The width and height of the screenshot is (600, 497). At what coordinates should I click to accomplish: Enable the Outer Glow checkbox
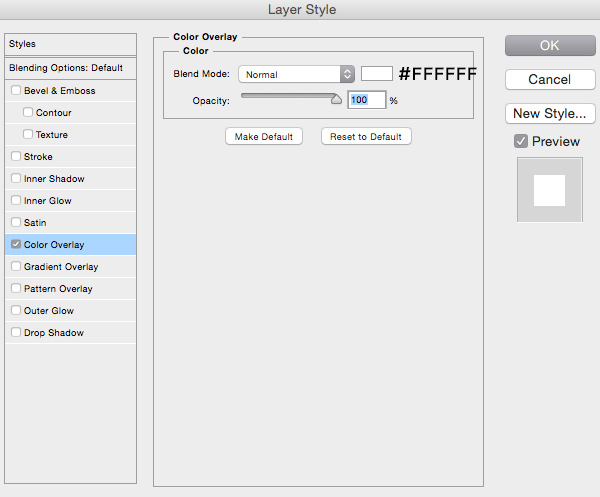tap(16, 310)
